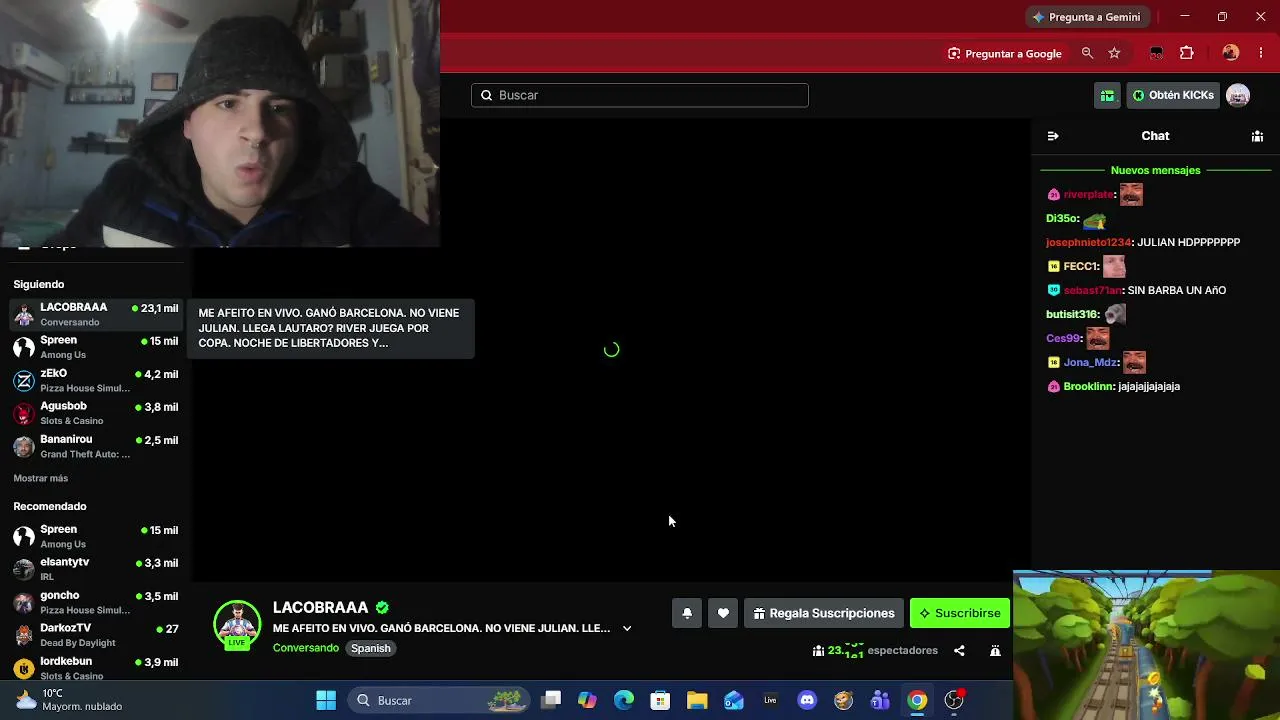Open Spreen's channel under Siguiendo
Screen dimensions: 1280x720
(95, 347)
